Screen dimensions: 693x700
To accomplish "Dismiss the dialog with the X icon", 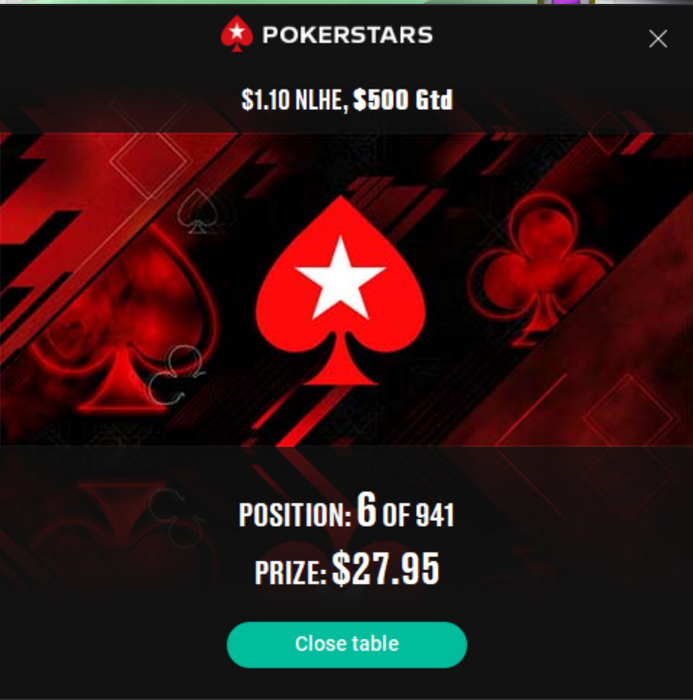I will (x=658, y=39).
